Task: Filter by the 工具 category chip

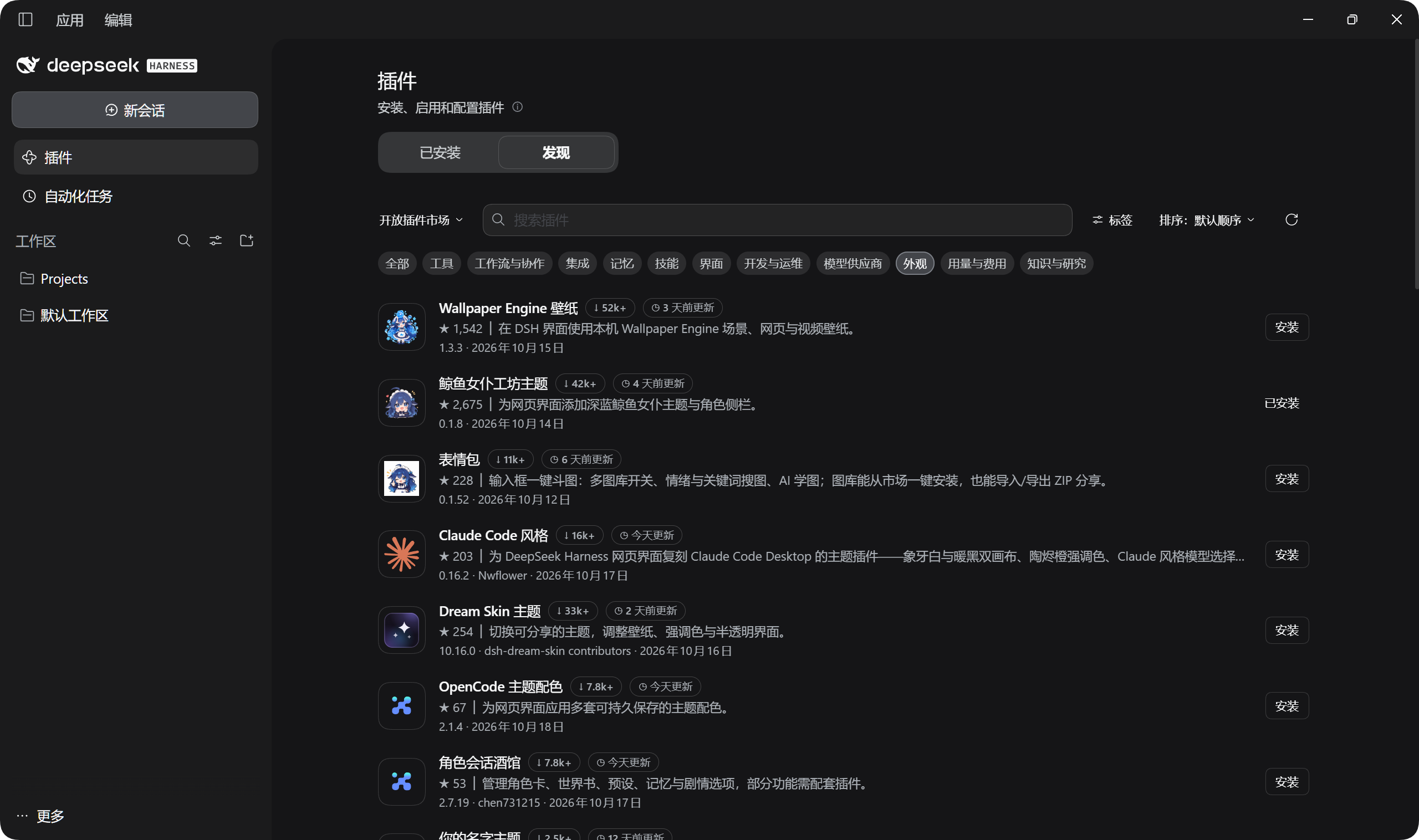Action: 442,263
